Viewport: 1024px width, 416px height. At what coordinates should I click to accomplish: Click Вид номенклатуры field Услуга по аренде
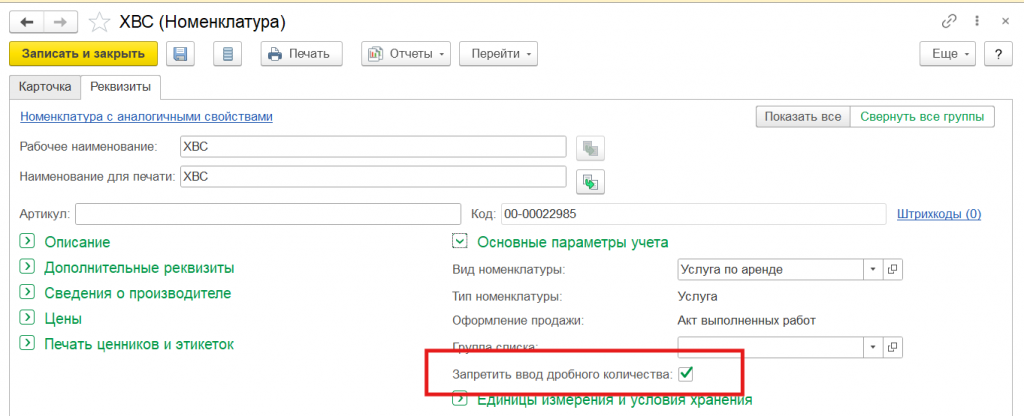pos(771,269)
